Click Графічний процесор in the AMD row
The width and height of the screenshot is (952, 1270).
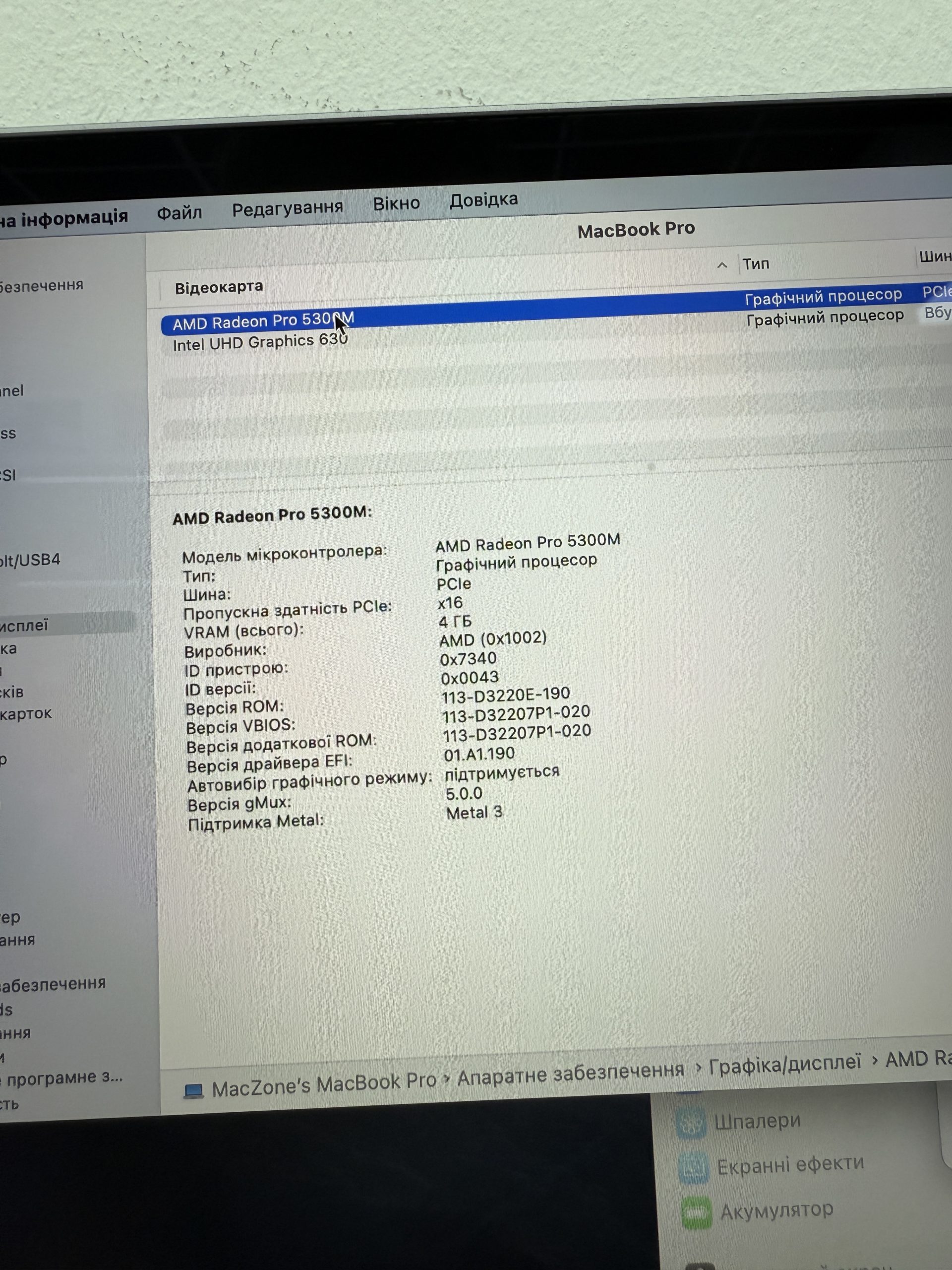[x=823, y=296]
